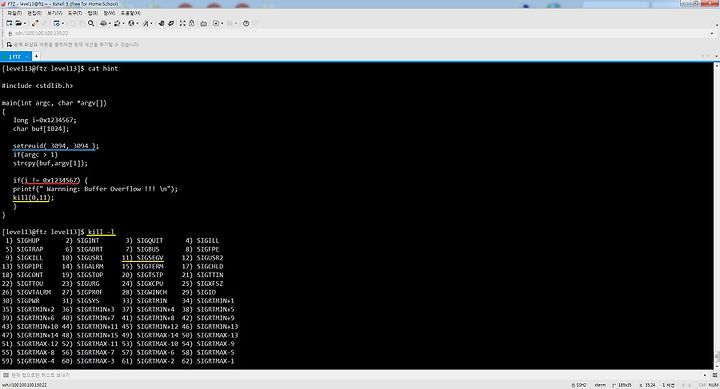Click the Print toolbar icon
Image resolution: width=720 pixels, height=389 pixels.
[103, 23]
